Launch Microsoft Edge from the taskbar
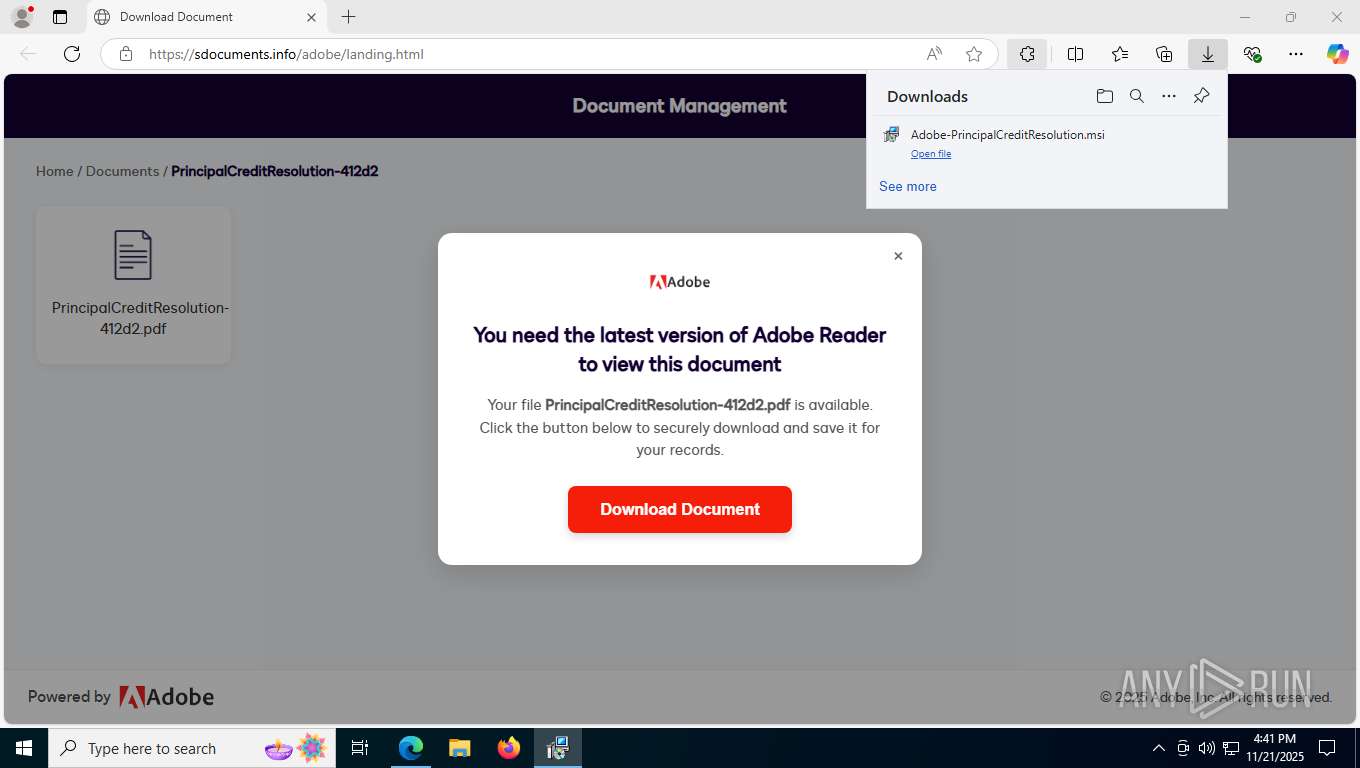Viewport: 1360px width, 768px height. coord(411,748)
